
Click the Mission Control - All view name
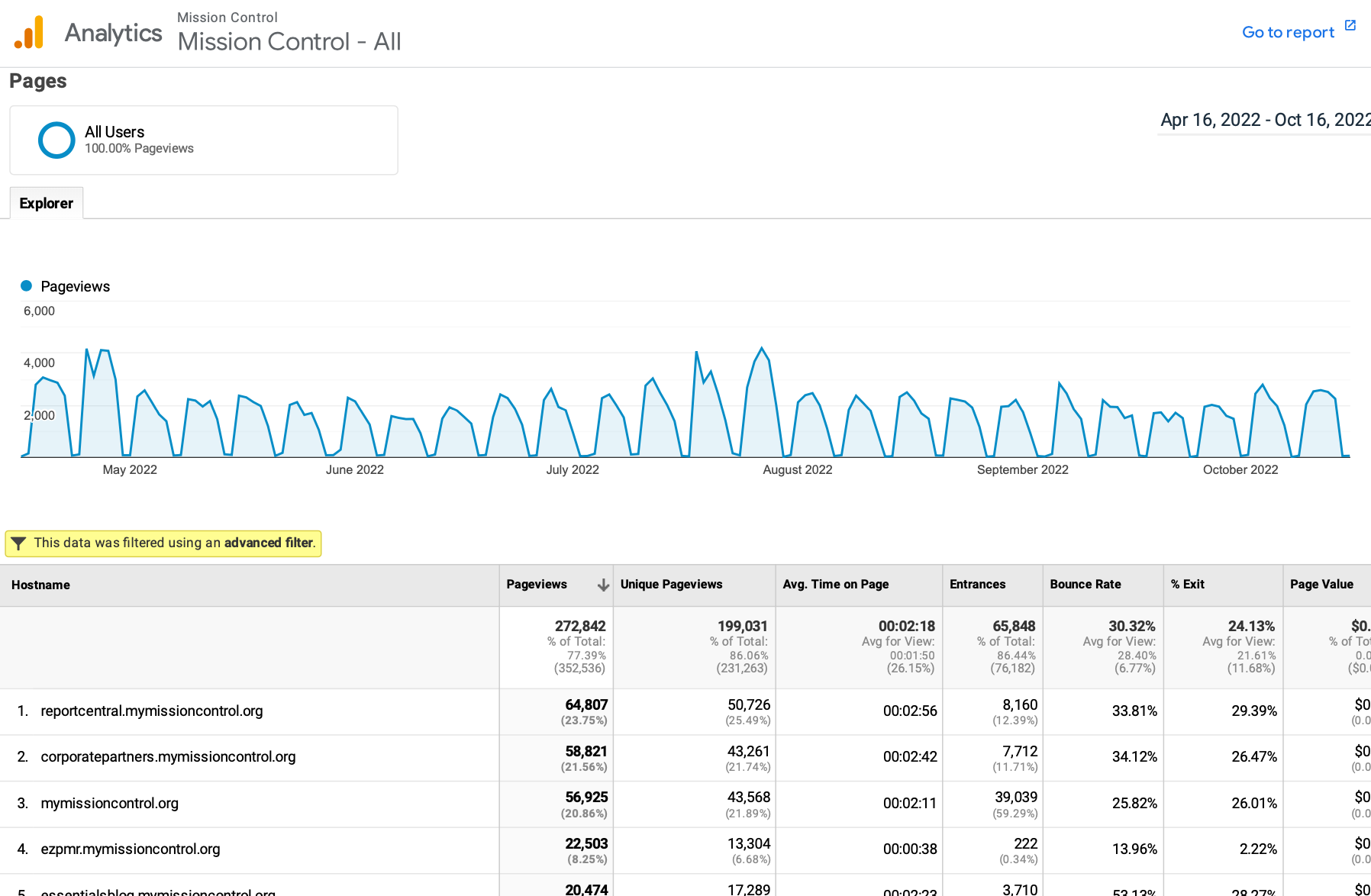point(289,41)
